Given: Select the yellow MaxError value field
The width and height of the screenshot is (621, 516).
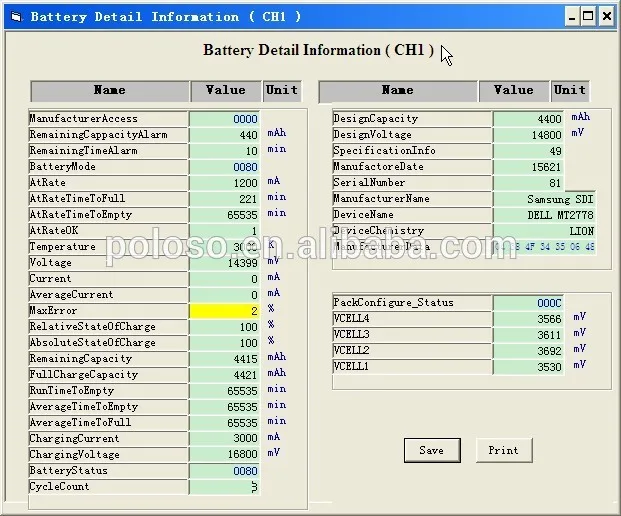Looking at the screenshot, I should pos(226,311).
